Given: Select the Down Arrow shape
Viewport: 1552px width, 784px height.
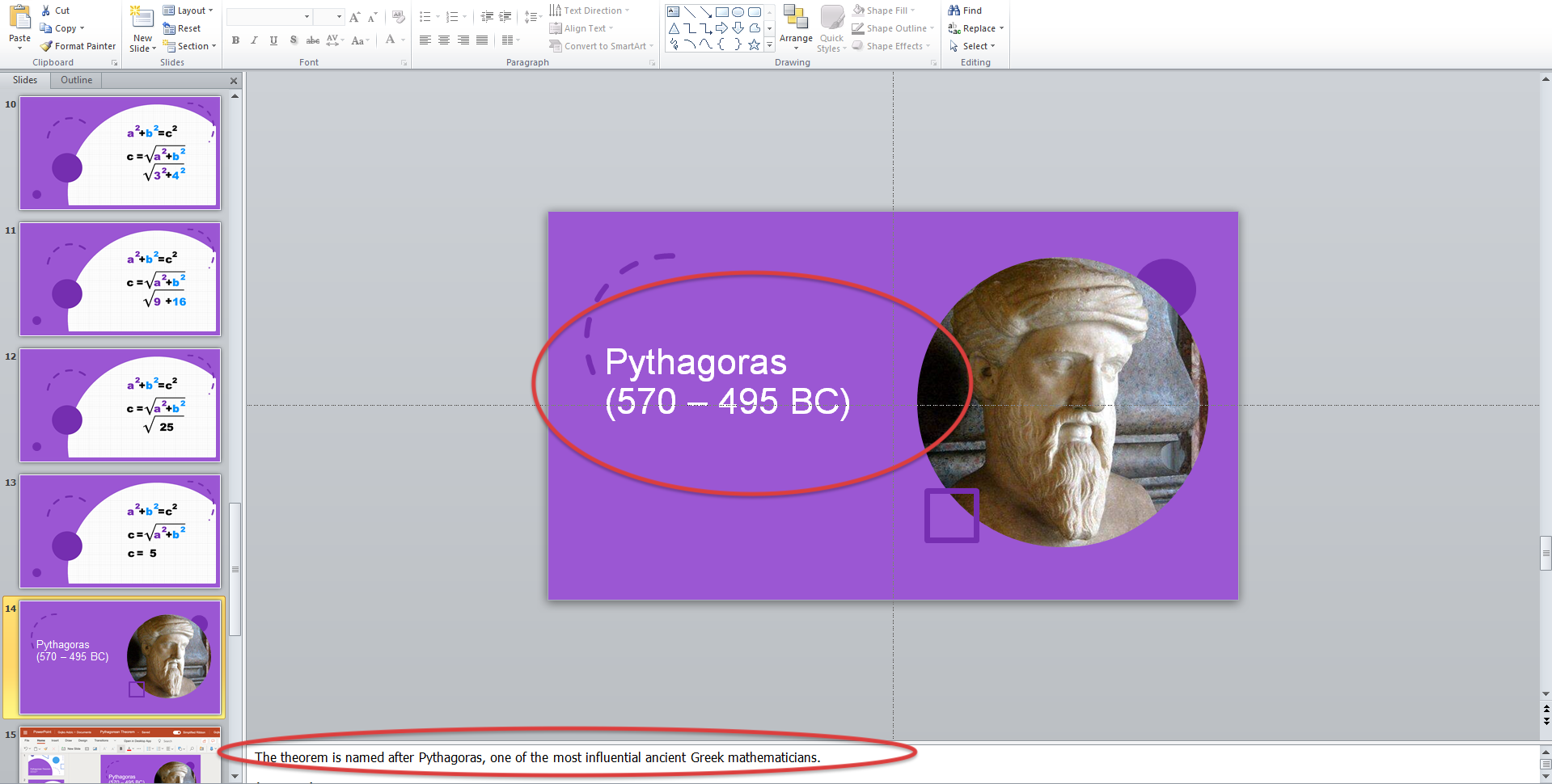Looking at the screenshot, I should point(738,28).
